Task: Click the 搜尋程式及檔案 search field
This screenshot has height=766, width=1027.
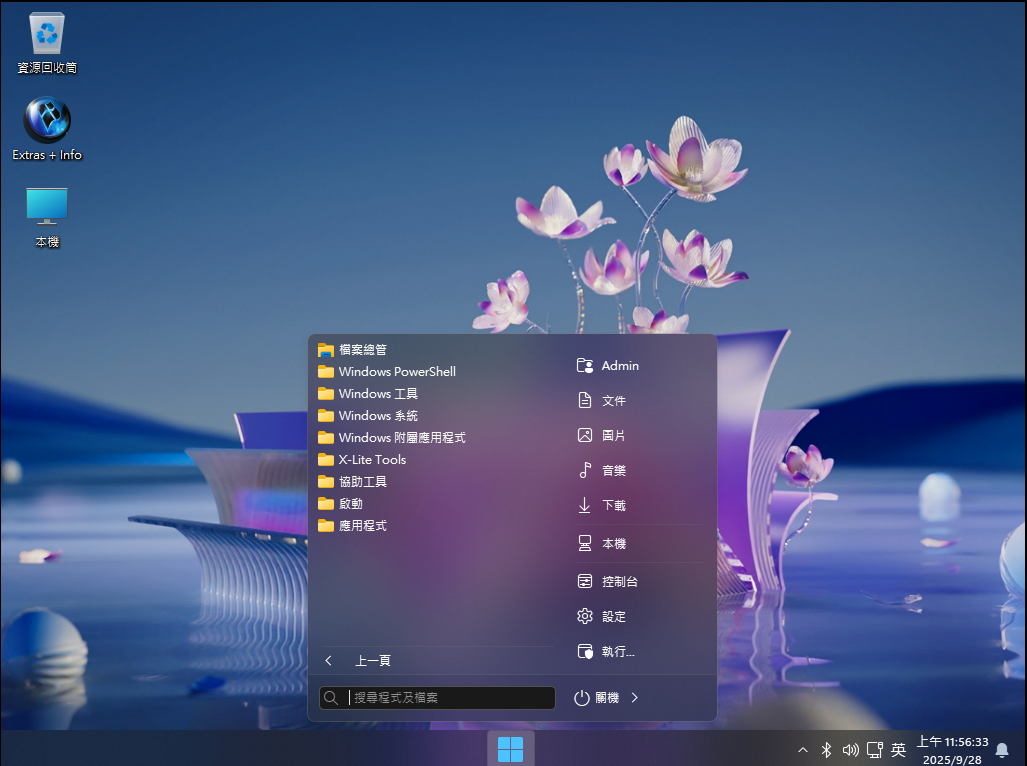Action: [x=448, y=698]
